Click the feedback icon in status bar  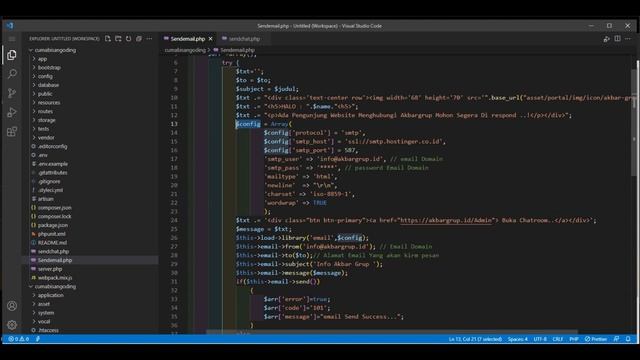click(616, 339)
